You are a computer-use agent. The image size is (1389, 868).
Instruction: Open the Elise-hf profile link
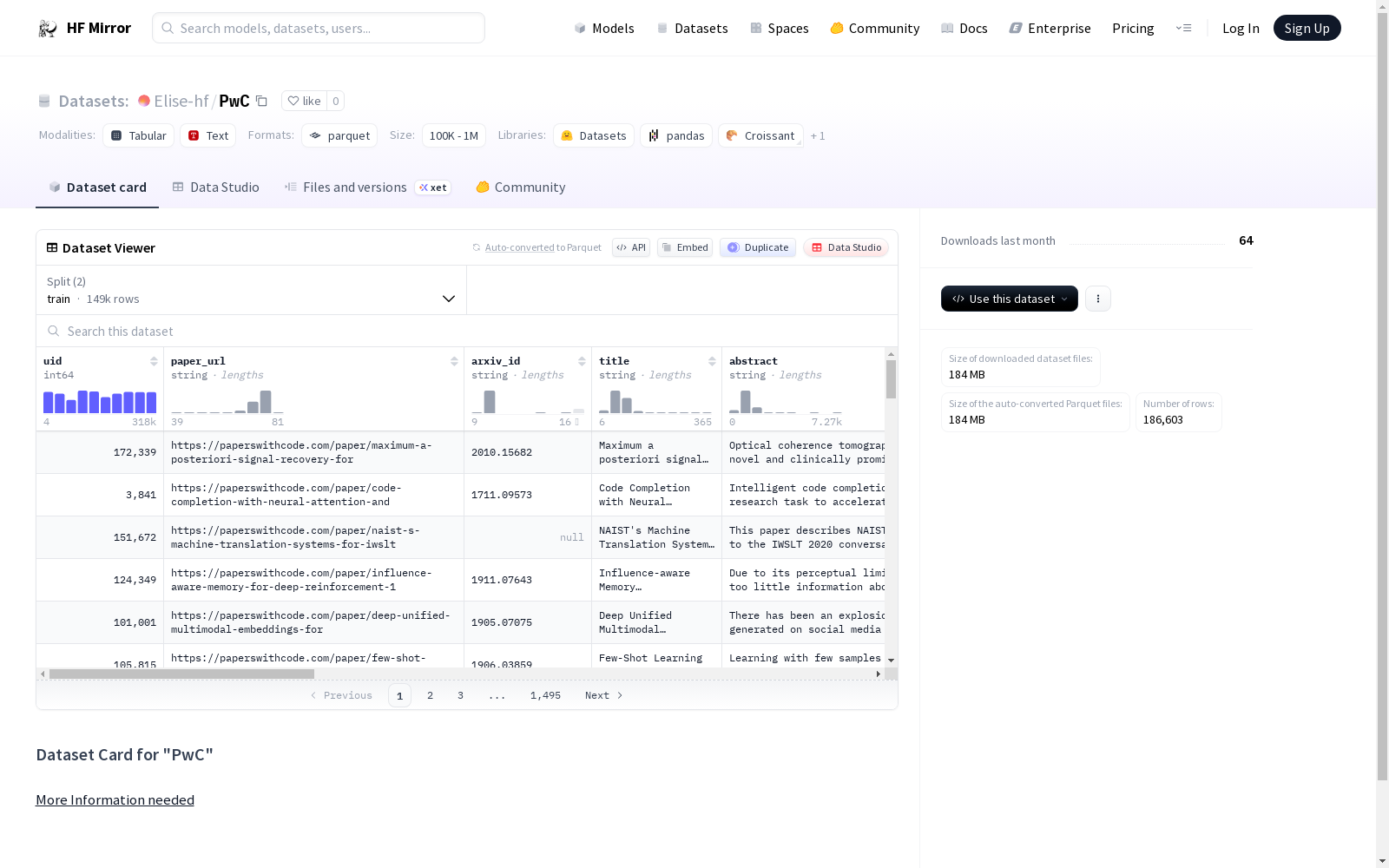point(181,101)
